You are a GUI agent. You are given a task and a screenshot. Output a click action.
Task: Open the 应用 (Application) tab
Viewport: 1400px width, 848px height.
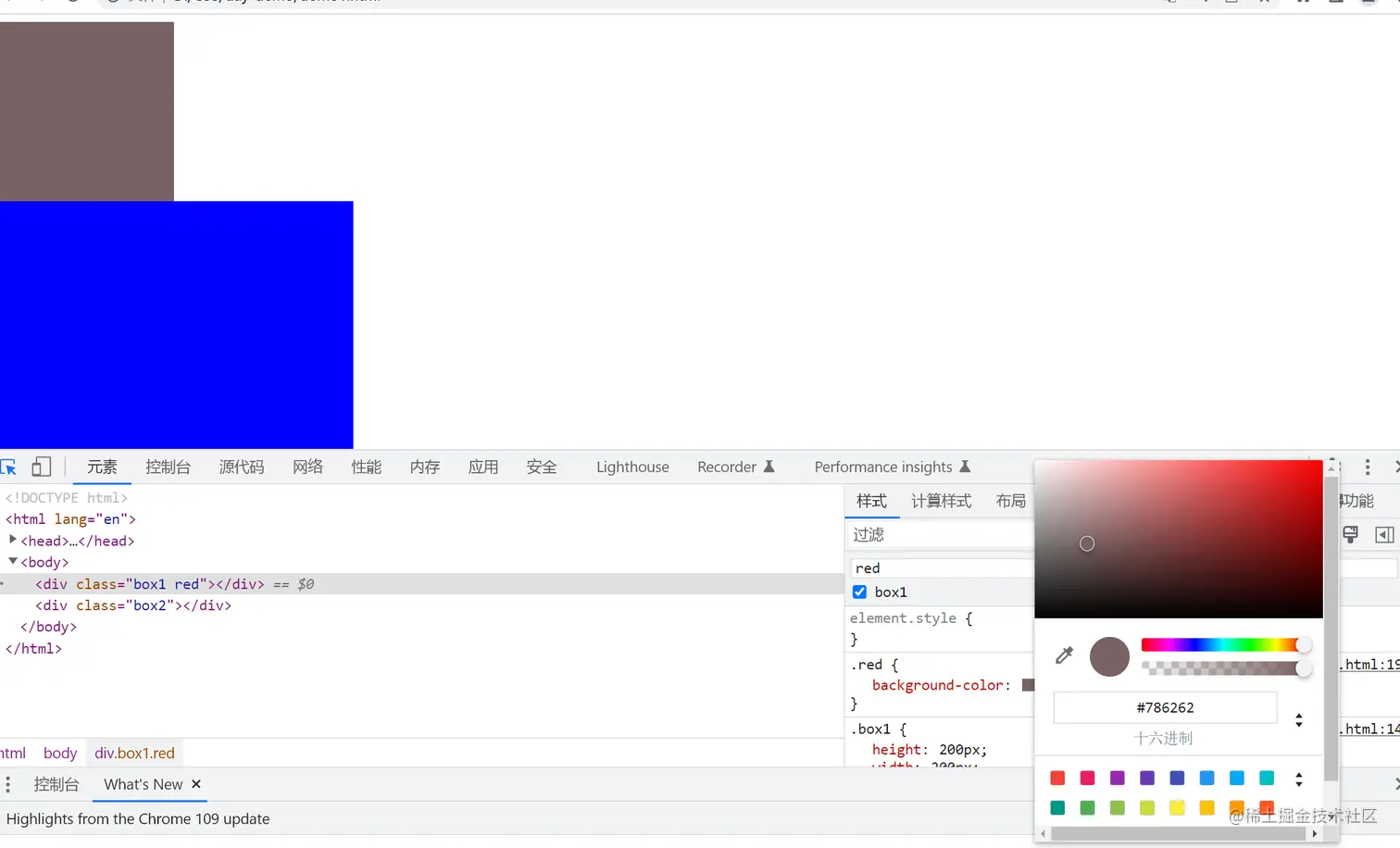483,468
